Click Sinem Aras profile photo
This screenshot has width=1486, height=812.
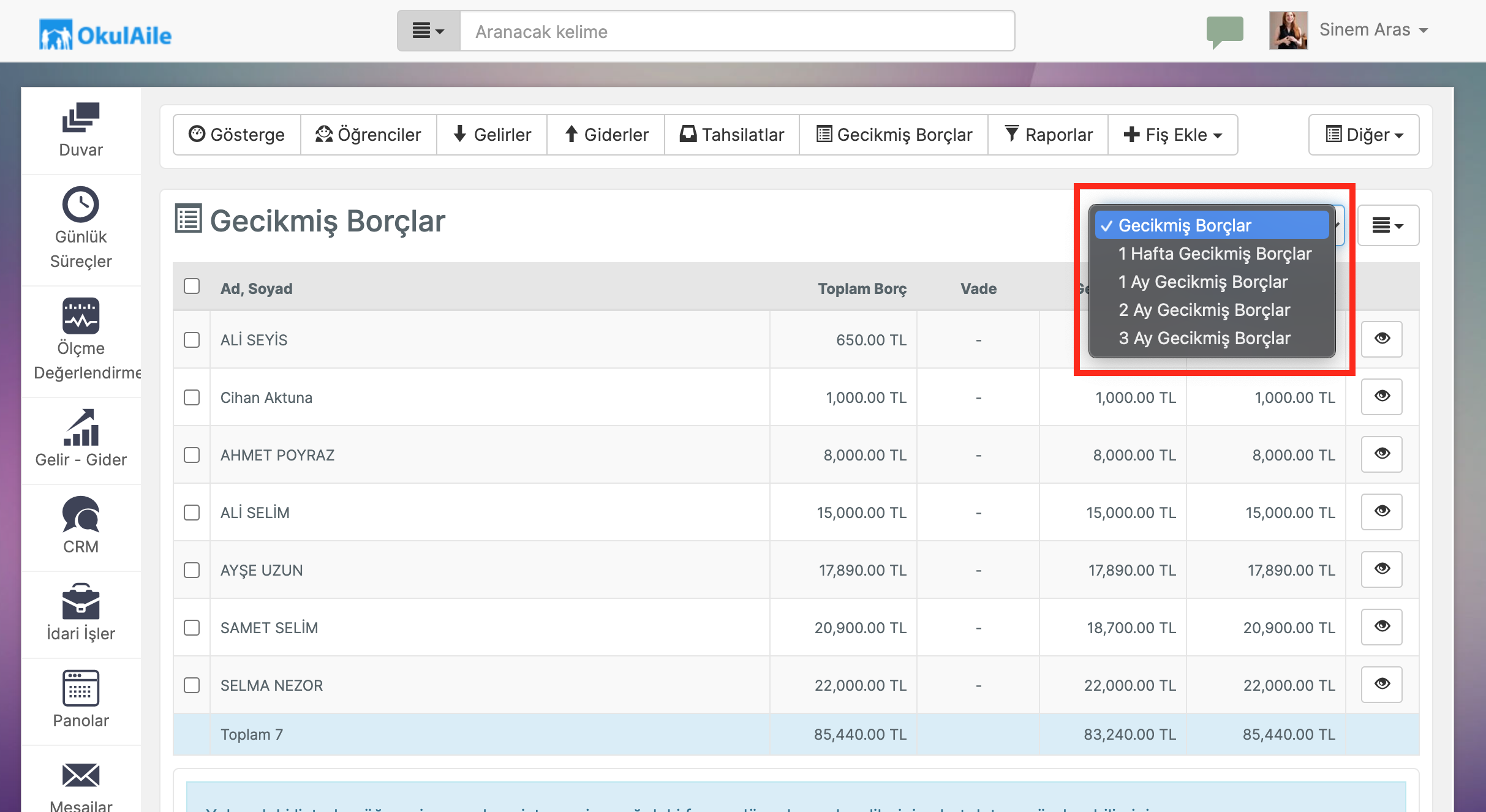click(1288, 30)
